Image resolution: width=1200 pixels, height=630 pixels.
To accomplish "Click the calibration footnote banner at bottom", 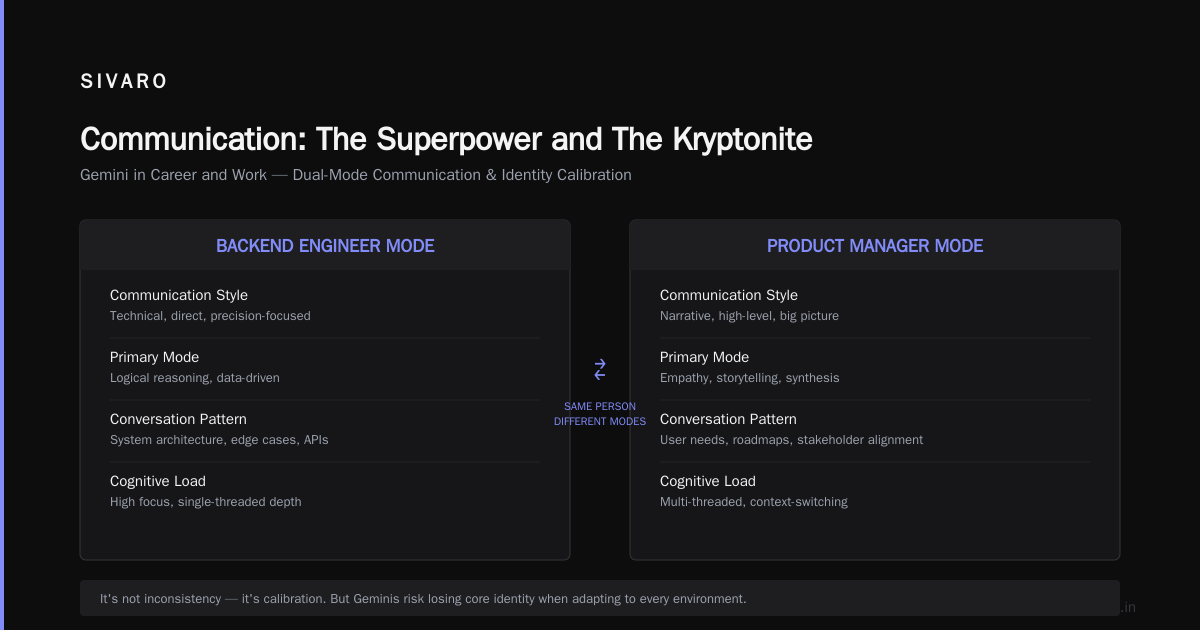I will coord(600,598).
